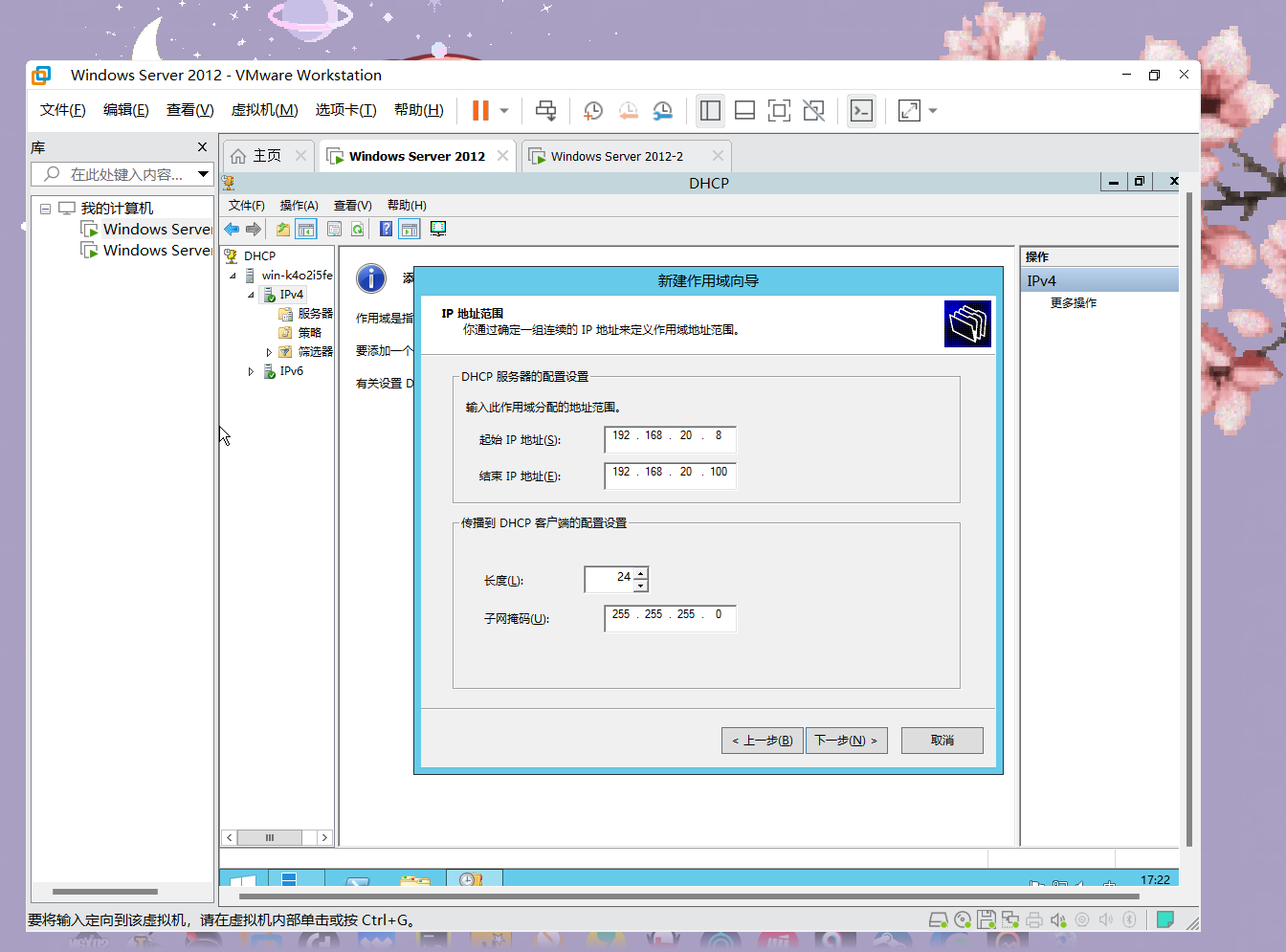The width and height of the screenshot is (1286, 952).
Task: Select the first Windows Server entry in library
Action: point(146,230)
